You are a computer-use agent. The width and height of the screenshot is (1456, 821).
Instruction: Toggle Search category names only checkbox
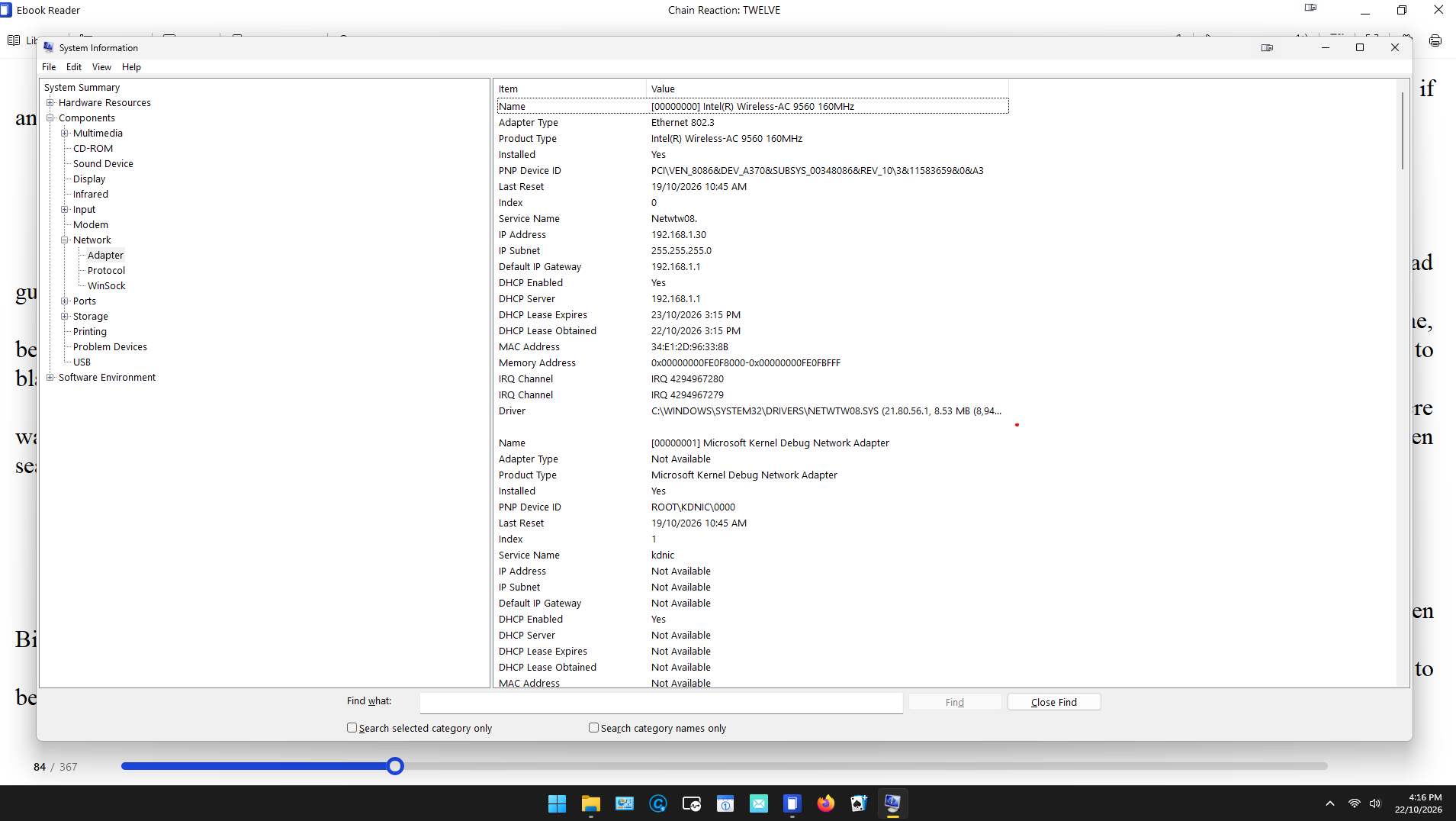593,728
